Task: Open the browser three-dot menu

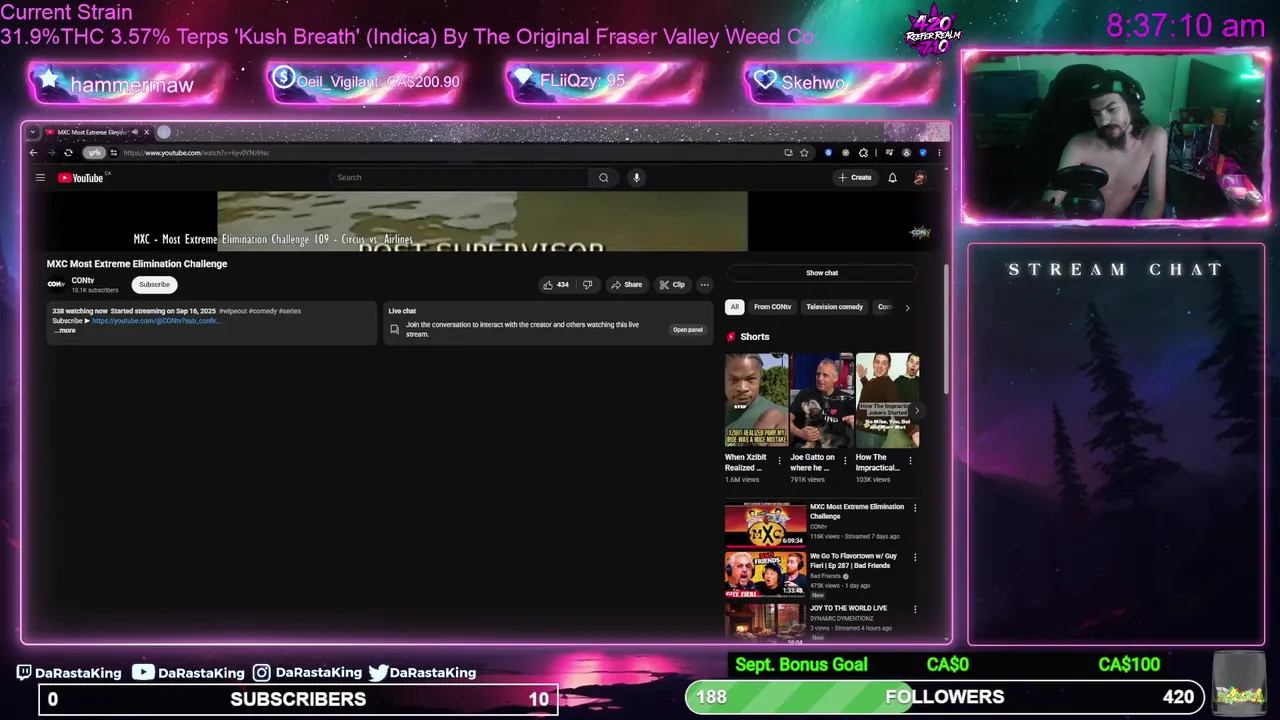Action: (x=939, y=153)
